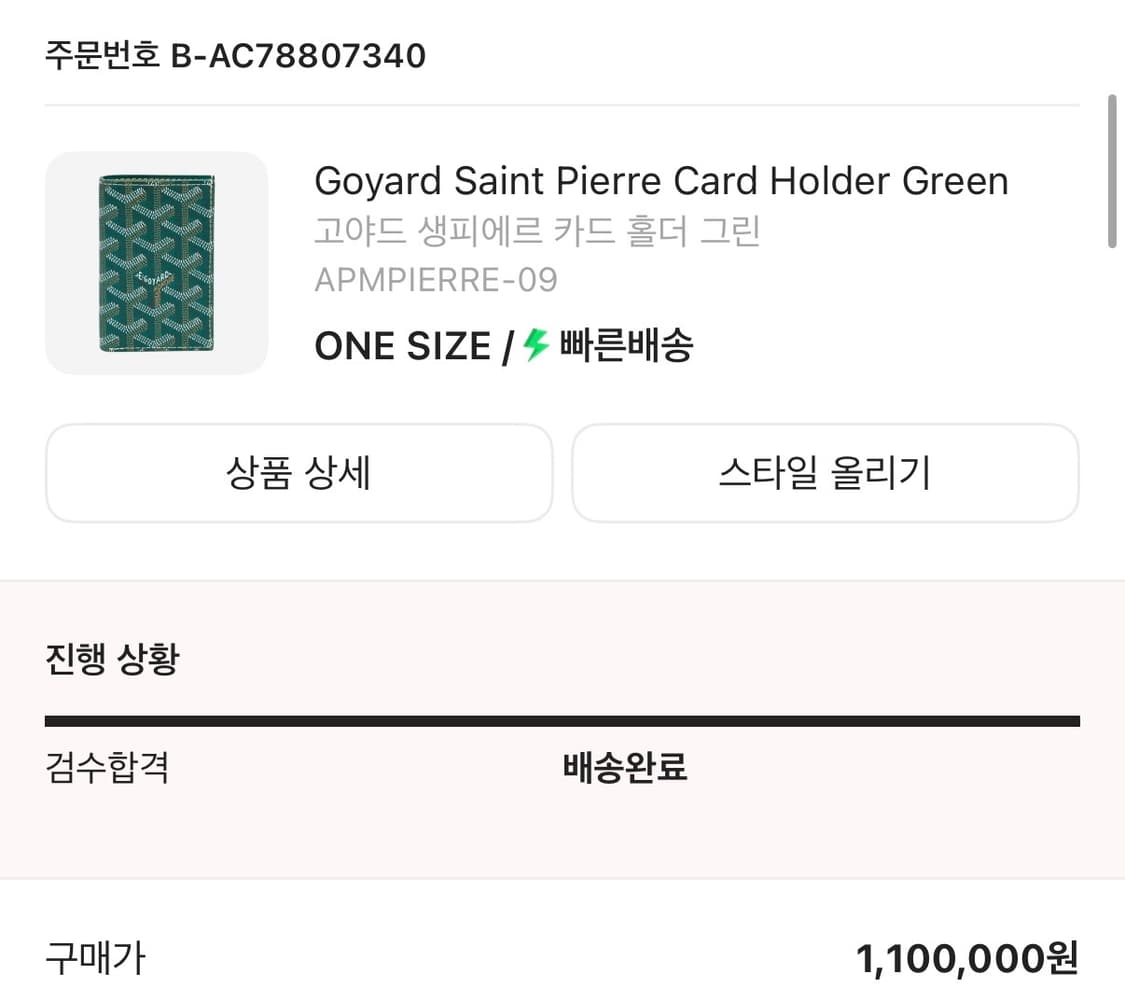Click the vertical scrollbar on the right

pyautogui.click(x=1111, y=171)
